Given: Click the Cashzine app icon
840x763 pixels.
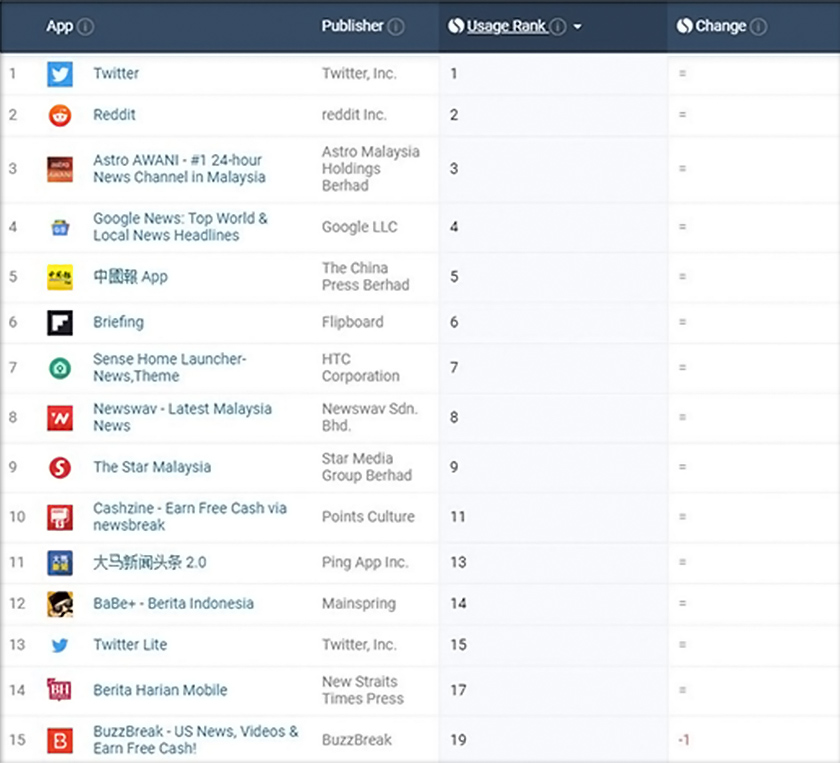Looking at the screenshot, I should coord(60,517).
